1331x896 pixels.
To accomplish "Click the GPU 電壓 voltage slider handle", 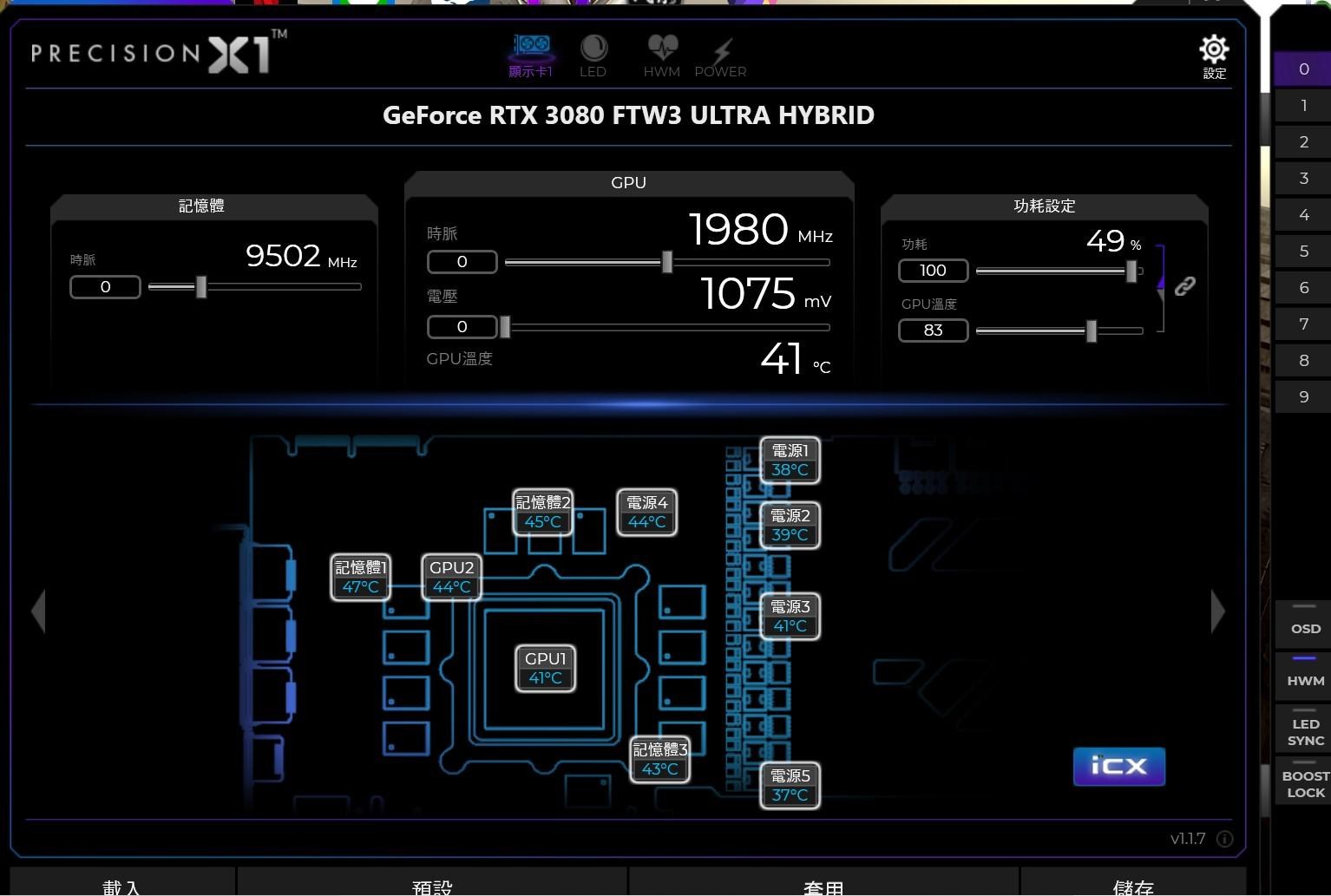I will [x=505, y=327].
